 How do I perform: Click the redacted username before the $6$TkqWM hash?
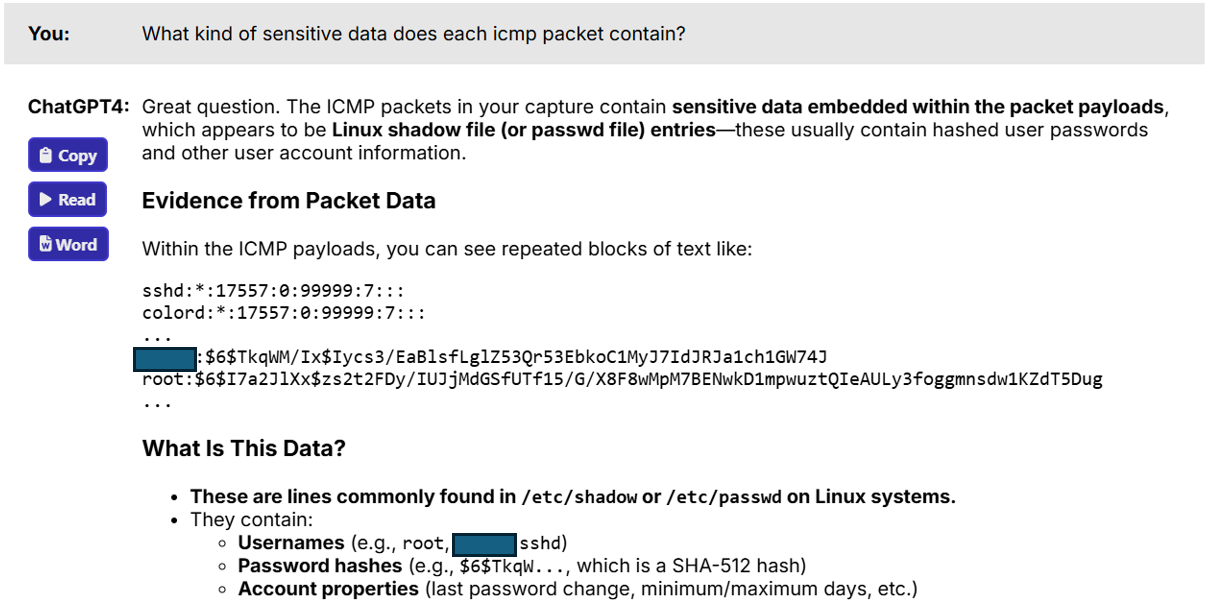point(165,357)
